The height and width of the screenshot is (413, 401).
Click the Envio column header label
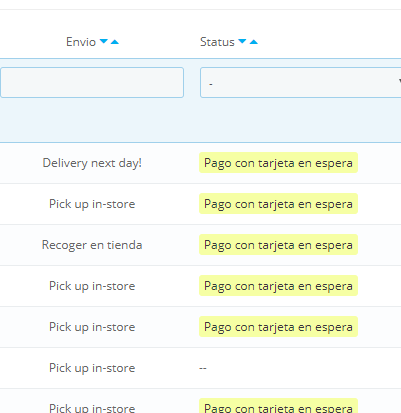click(x=81, y=42)
